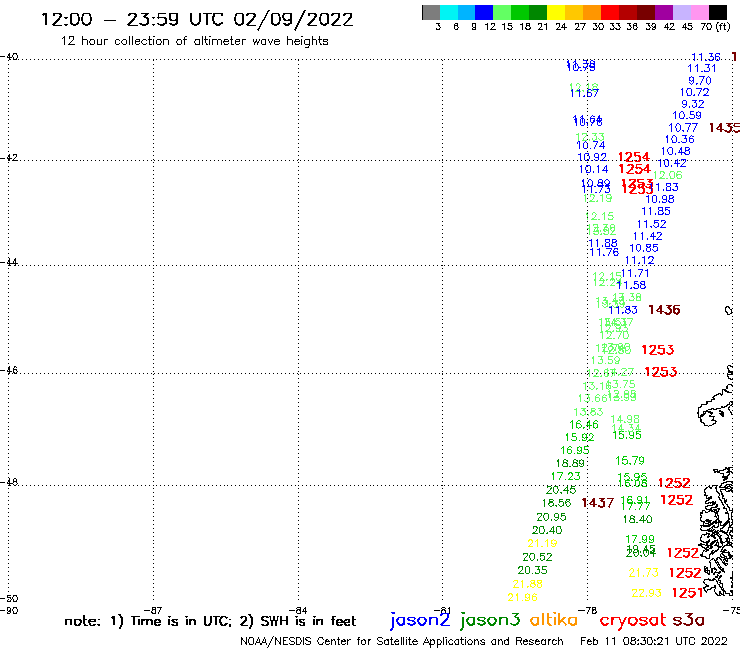Image resolution: width=740 pixels, height=650 pixels.
Task: Select the blue wave height 10.14
Action: 594,169
